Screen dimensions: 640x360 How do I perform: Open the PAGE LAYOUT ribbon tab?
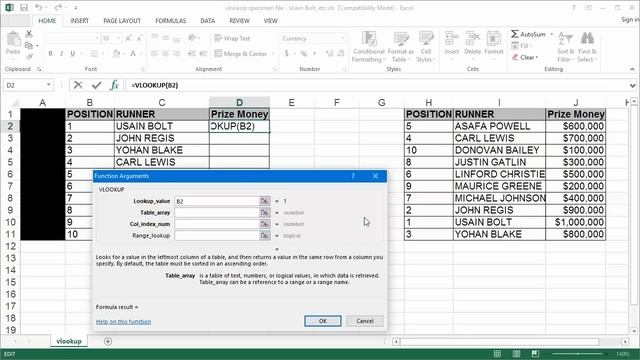pos(122,21)
